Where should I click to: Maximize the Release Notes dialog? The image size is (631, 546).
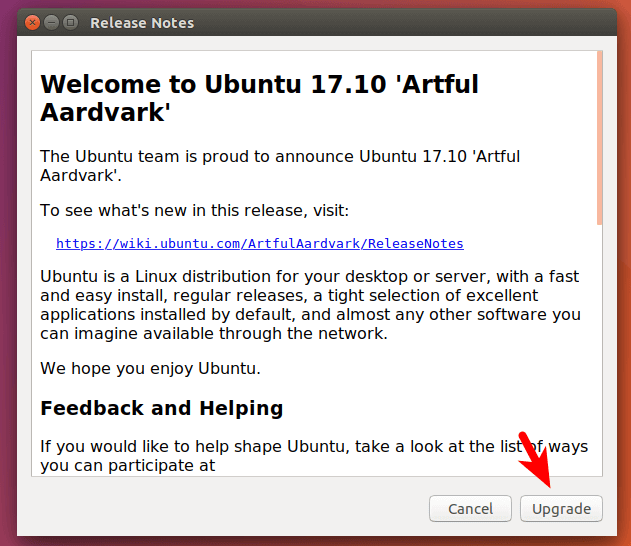pyautogui.click(x=70, y=22)
